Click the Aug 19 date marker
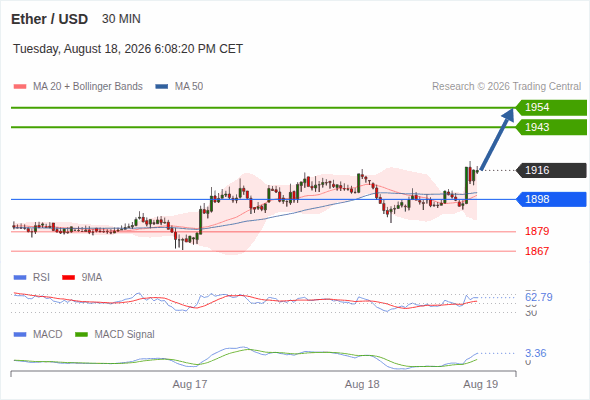The height and width of the screenshot is (400, 590). click(481, 384)
